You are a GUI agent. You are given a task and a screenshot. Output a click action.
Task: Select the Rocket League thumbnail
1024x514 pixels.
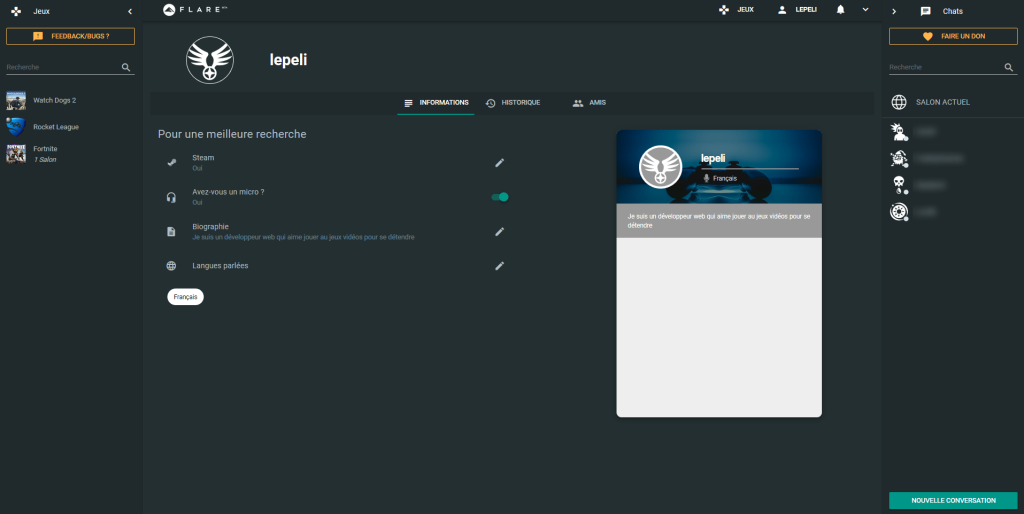(16, 127)
